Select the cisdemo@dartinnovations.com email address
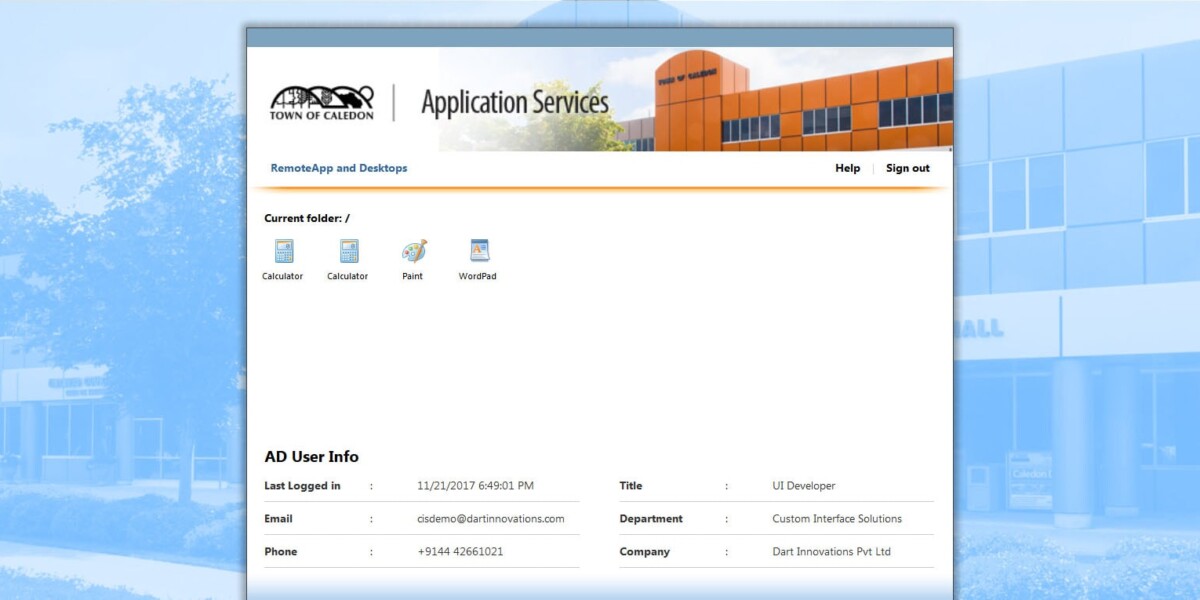The height and width of the screenshot is (600, 1200). tap(490, 519)
